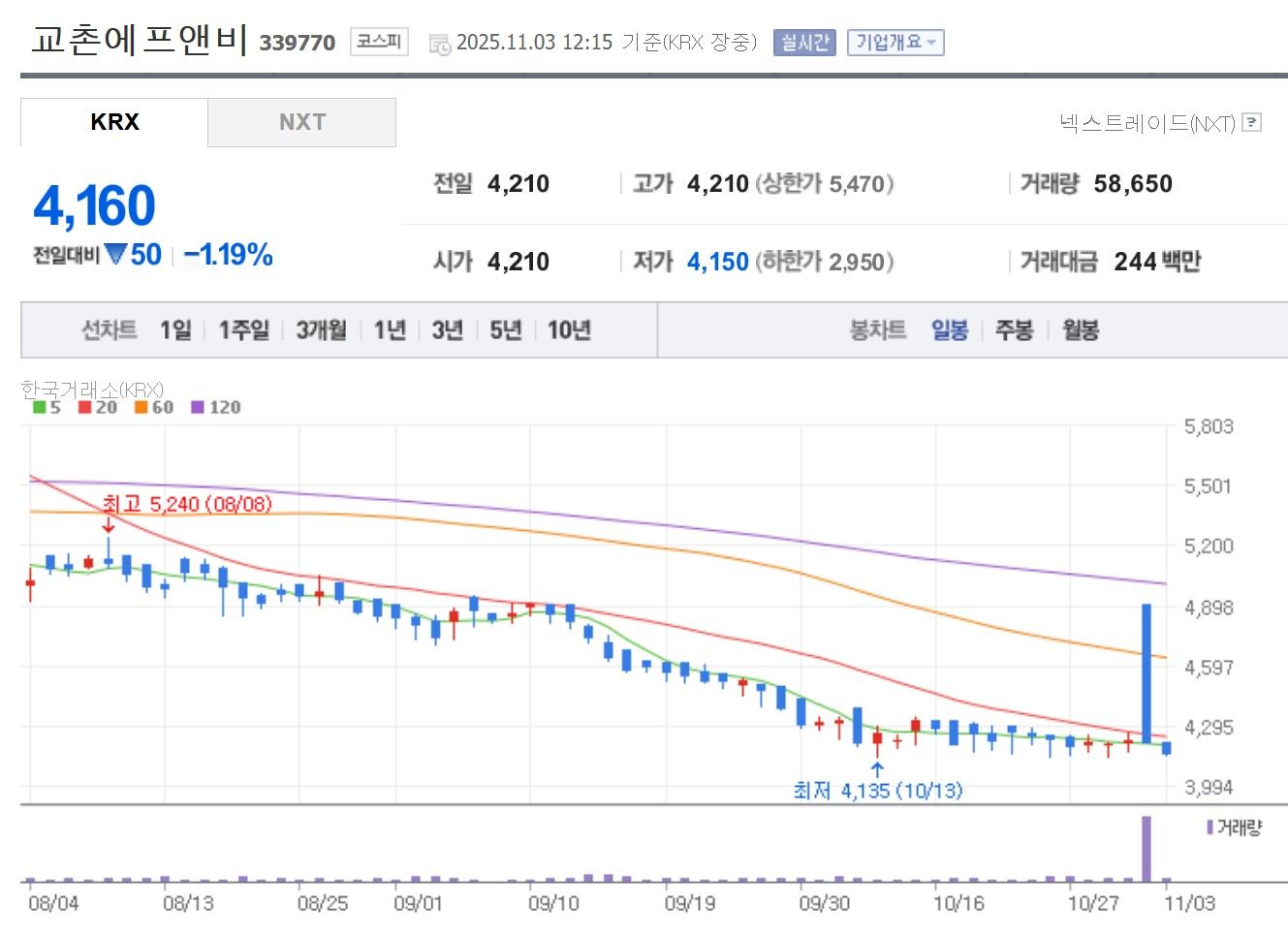Select 일봉 daily candle chart
This screenshot has height=938, width=1288.
coord(950,330)
